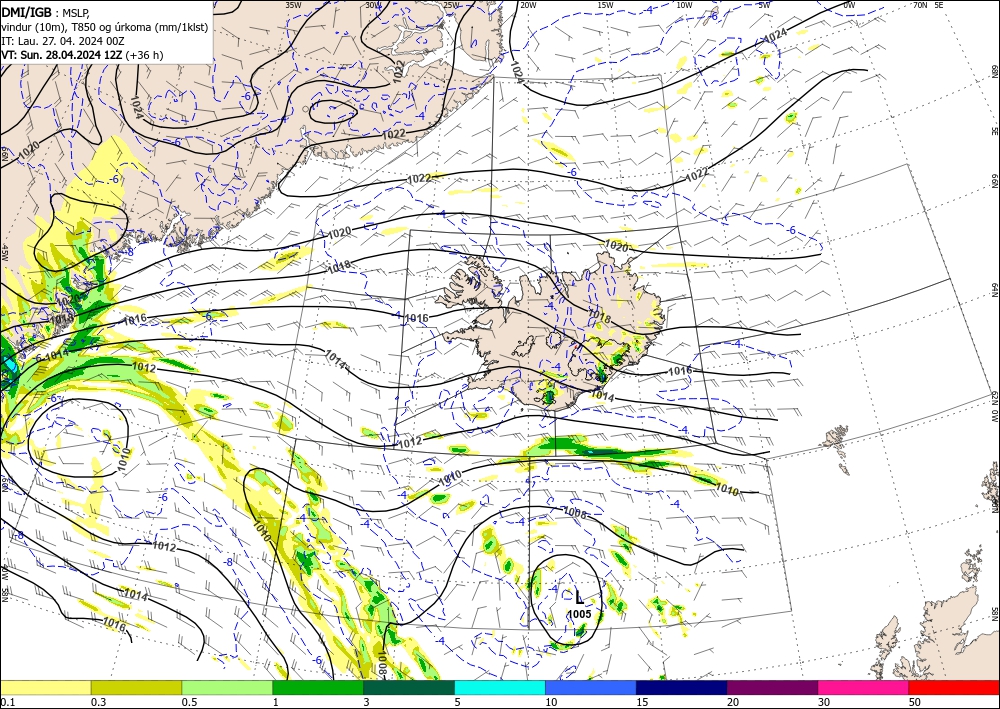Click the 'IT: Lau. 27. 04. 2024 00Z' line

pos(62,41)
